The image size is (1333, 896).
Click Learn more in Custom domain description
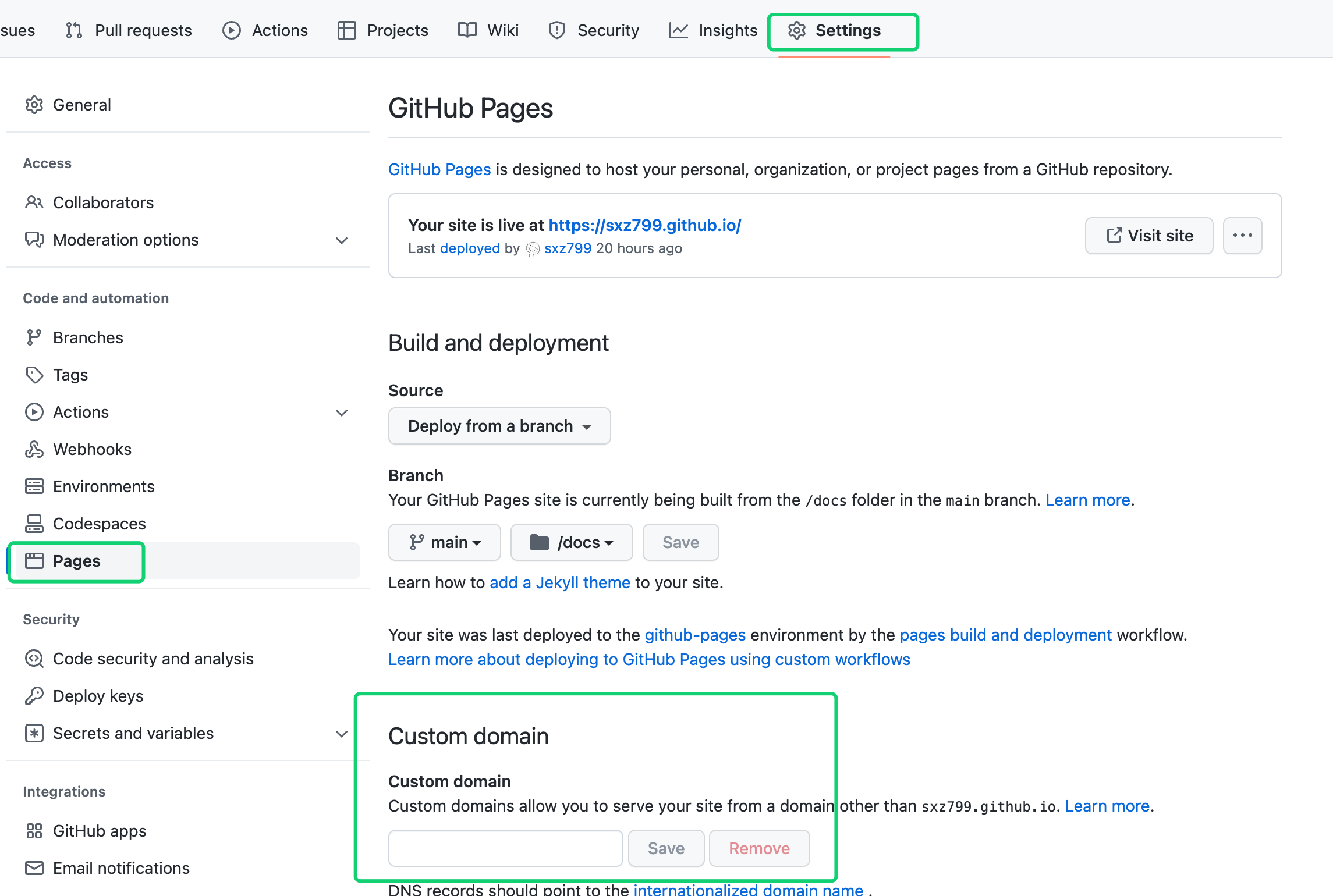[x=1107, y=806]
